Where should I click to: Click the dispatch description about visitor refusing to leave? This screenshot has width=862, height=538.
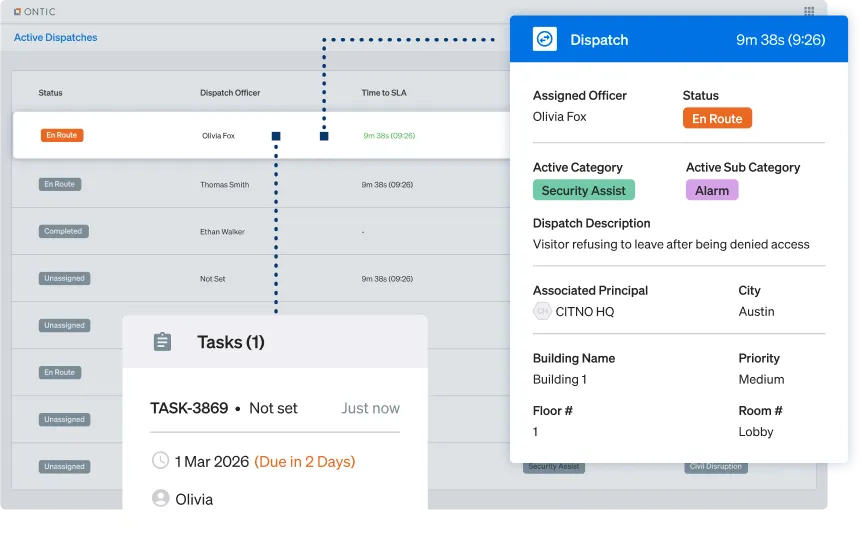pyautogui.click(x=671, y=244)
